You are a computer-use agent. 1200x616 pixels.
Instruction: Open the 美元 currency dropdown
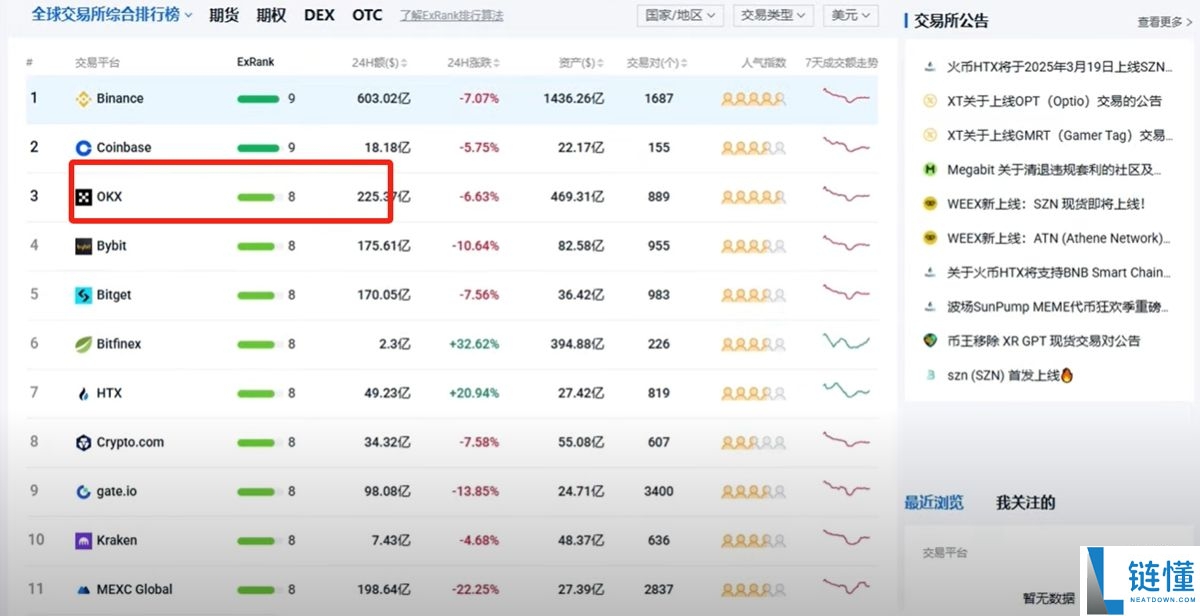coord(850,16)
